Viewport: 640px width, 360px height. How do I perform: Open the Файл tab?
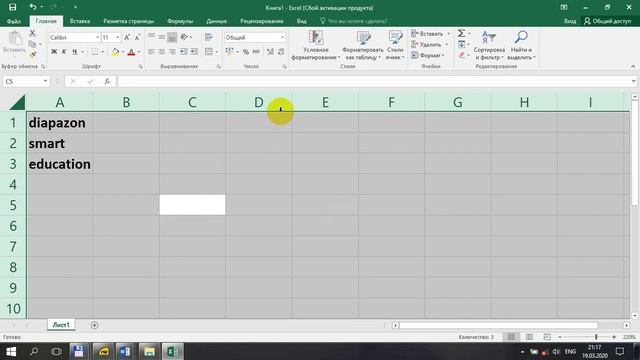click(x=14, y=21)
